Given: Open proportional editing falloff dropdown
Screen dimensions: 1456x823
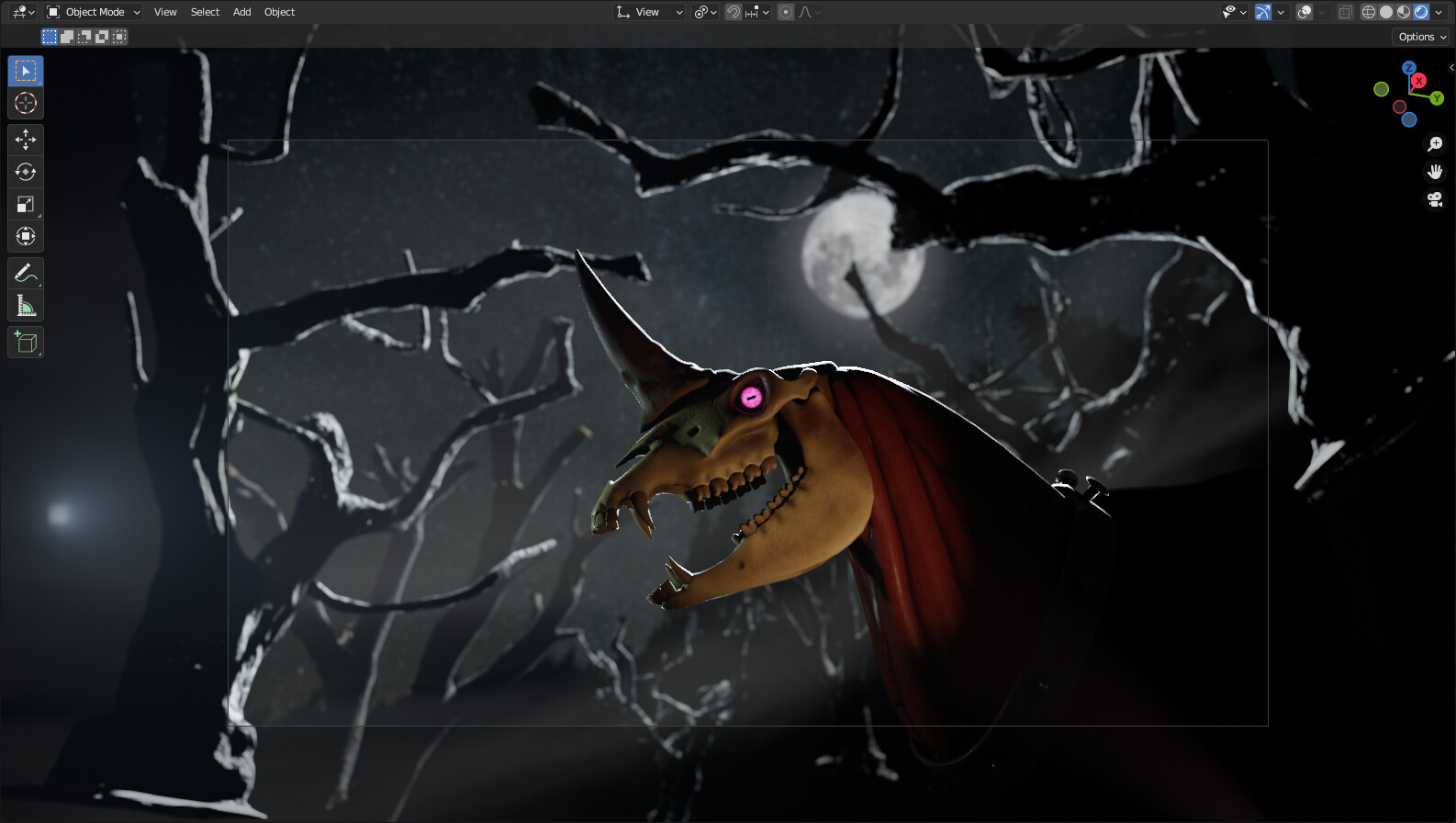Looking at the screenshot, I should 810,12.
